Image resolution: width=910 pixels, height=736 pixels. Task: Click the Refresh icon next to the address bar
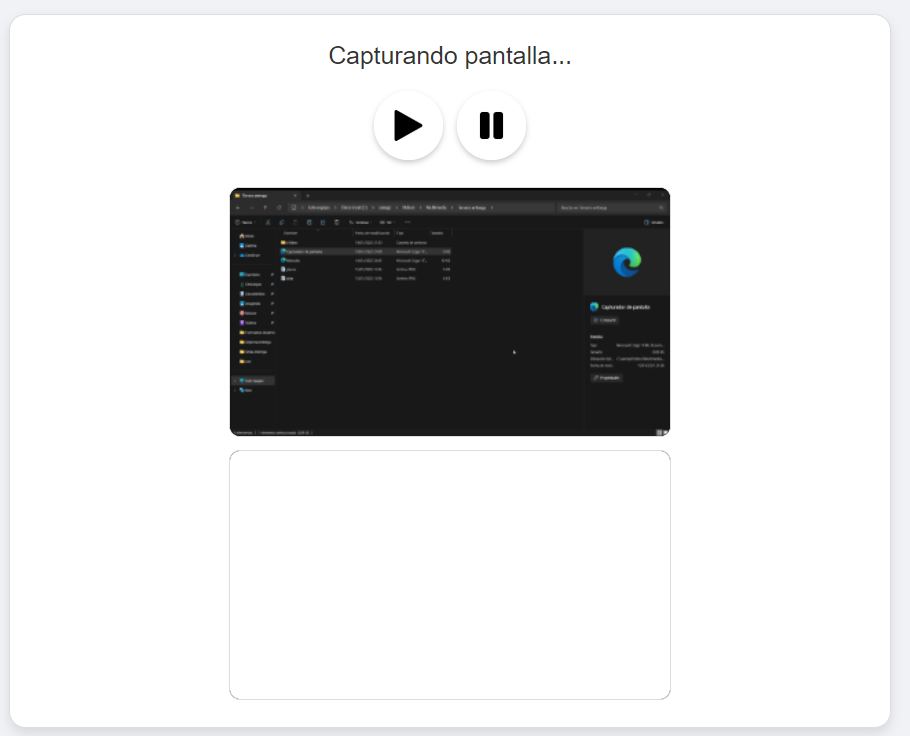click(x=278, y=207)
